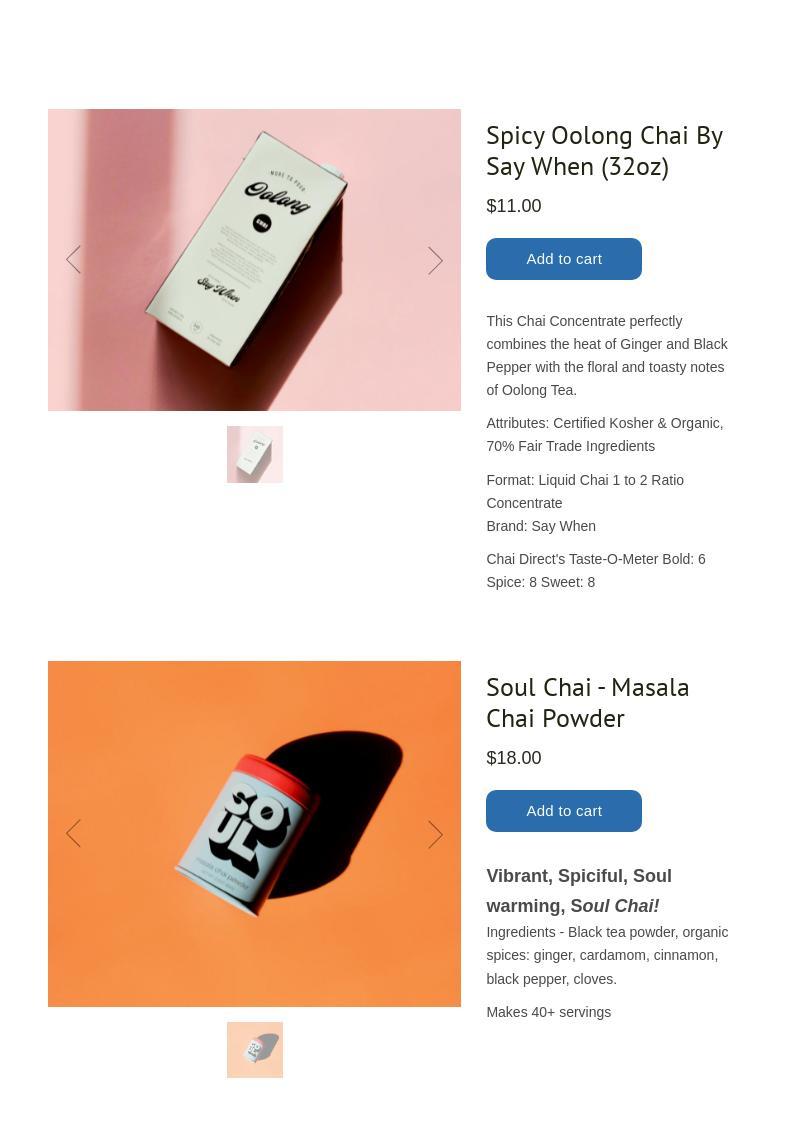Click the Vibrant, Spiciful, Soul warming heading
The height and width of the screenshot is (1128, 785).
pyautogui.click(x=579, y=891)
